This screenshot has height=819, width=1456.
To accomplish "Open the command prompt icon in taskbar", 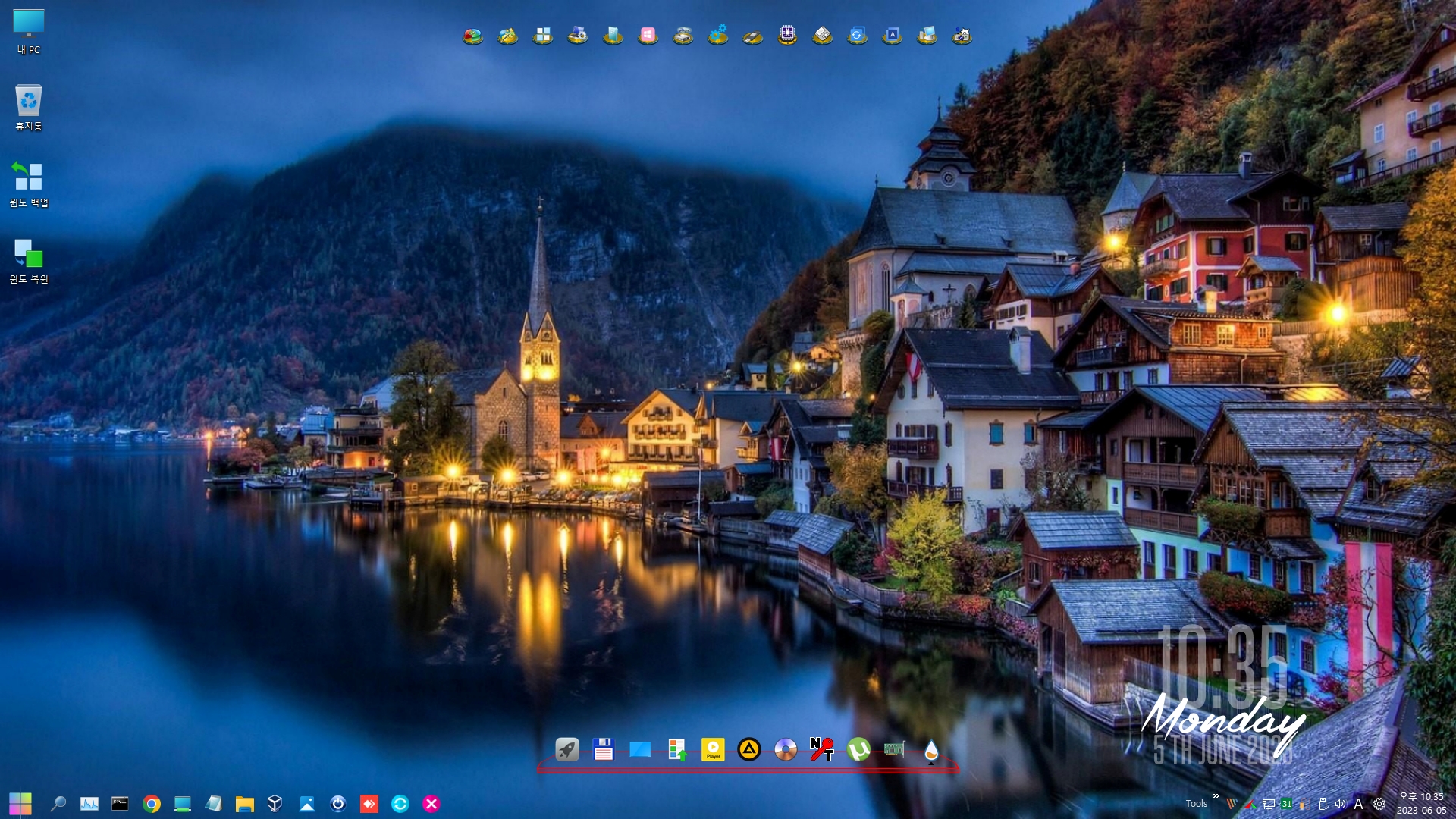I will point(120,804).
